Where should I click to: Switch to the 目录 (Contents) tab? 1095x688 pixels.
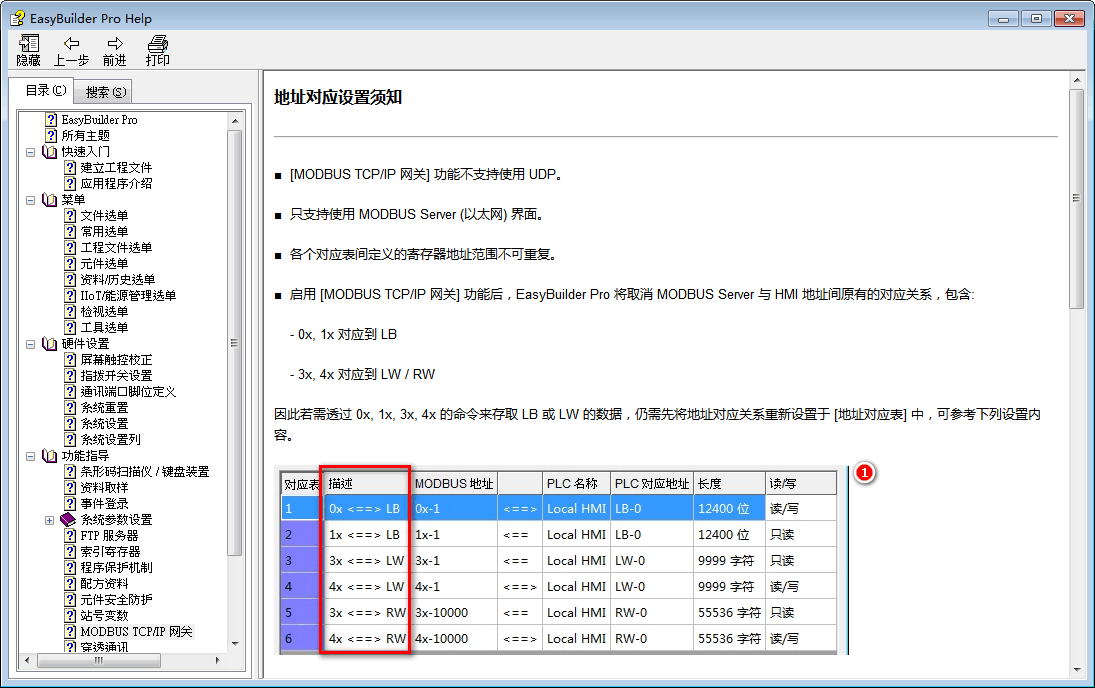pyautogui.click(x=45, y=91)
